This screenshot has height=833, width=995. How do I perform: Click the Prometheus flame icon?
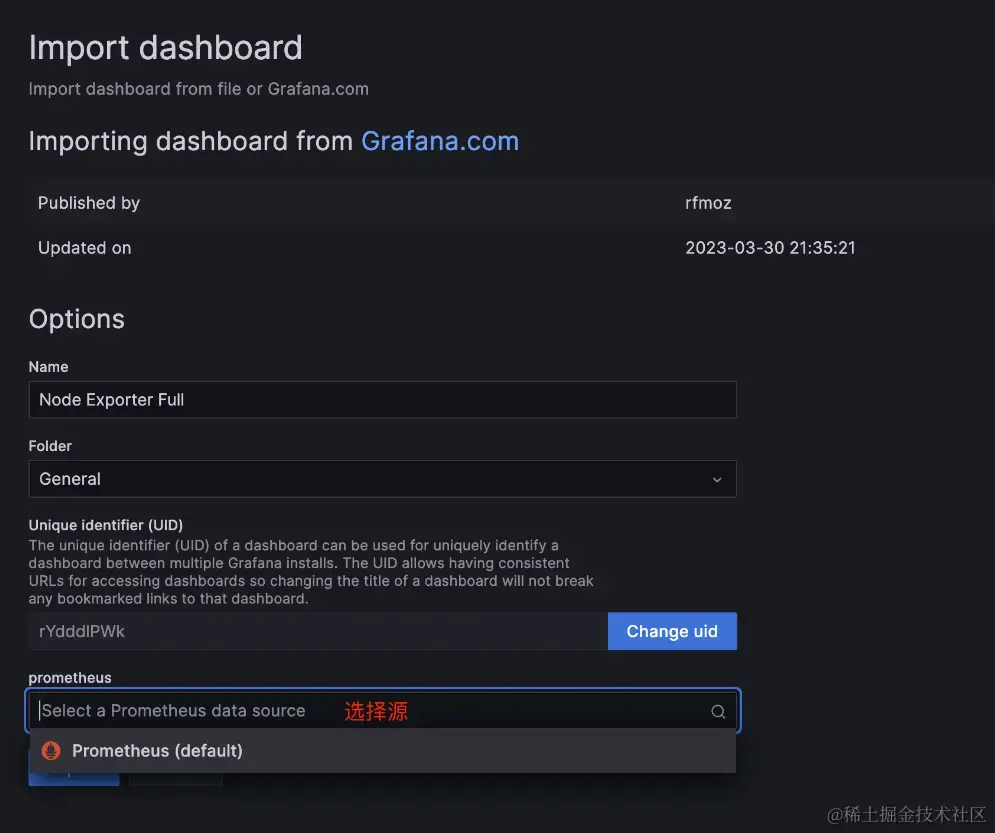pyautogui.click(x=51, y=751)
